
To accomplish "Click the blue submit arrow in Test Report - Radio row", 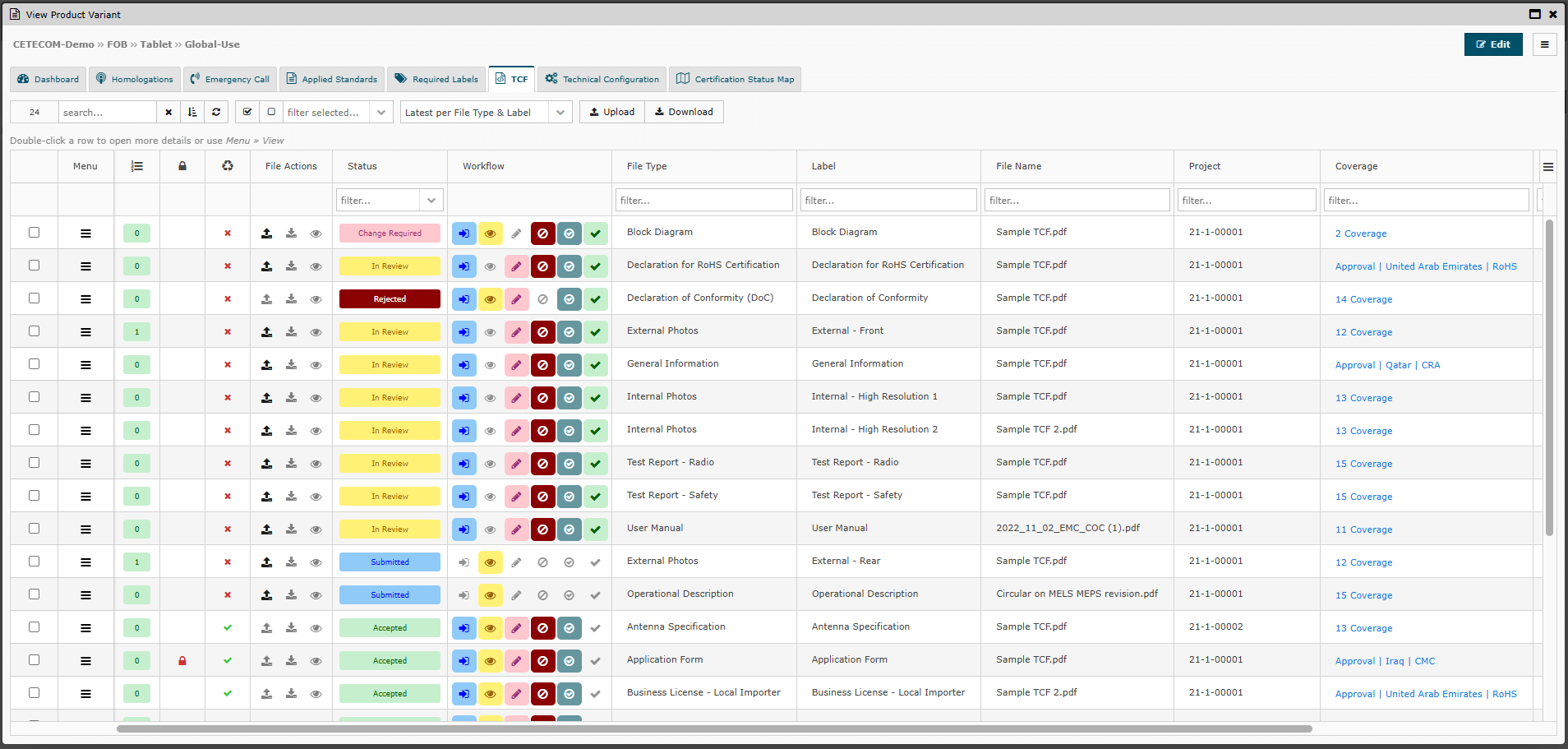I will tap(463, 464).
